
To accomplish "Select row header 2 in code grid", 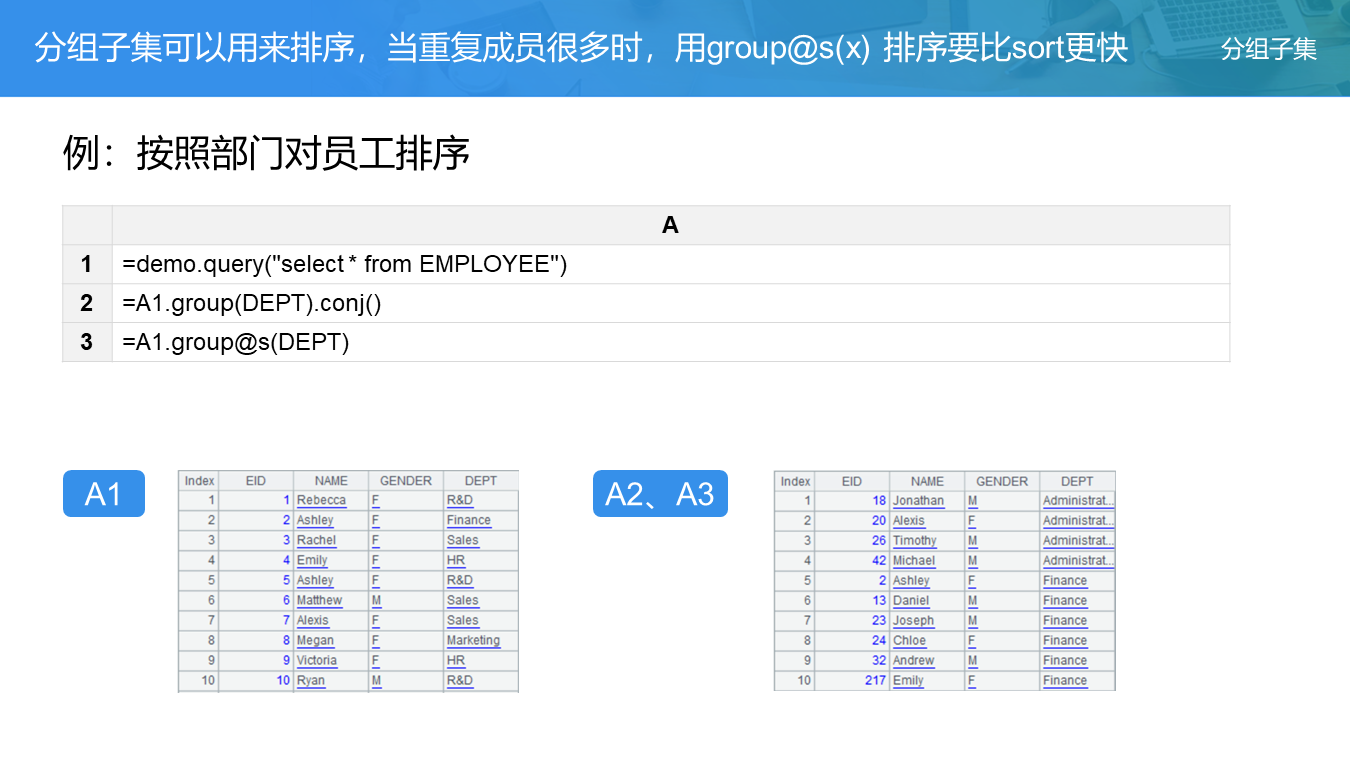I will click(87, 304).
